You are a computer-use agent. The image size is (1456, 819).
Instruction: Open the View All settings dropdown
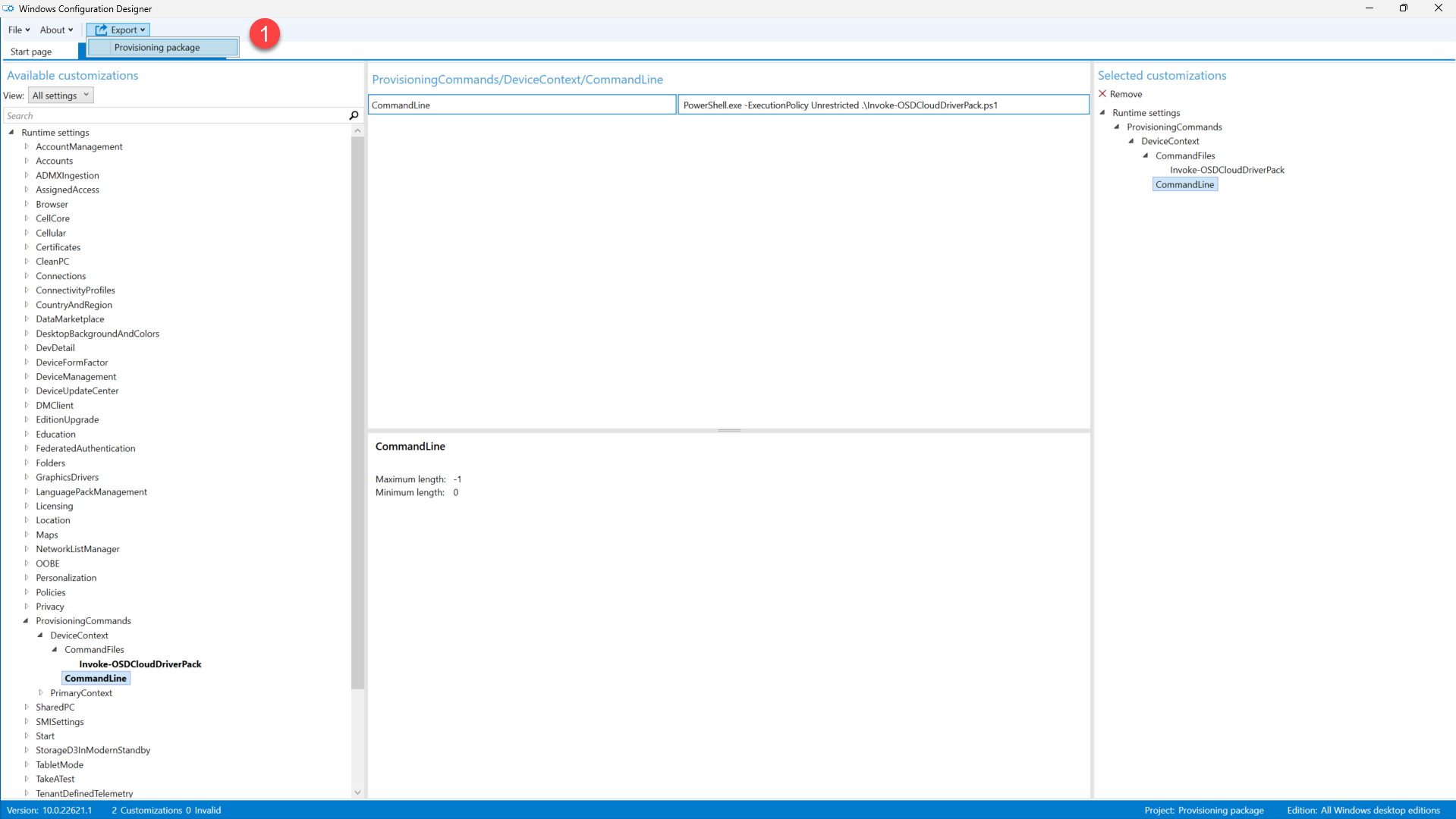(61, 96)
